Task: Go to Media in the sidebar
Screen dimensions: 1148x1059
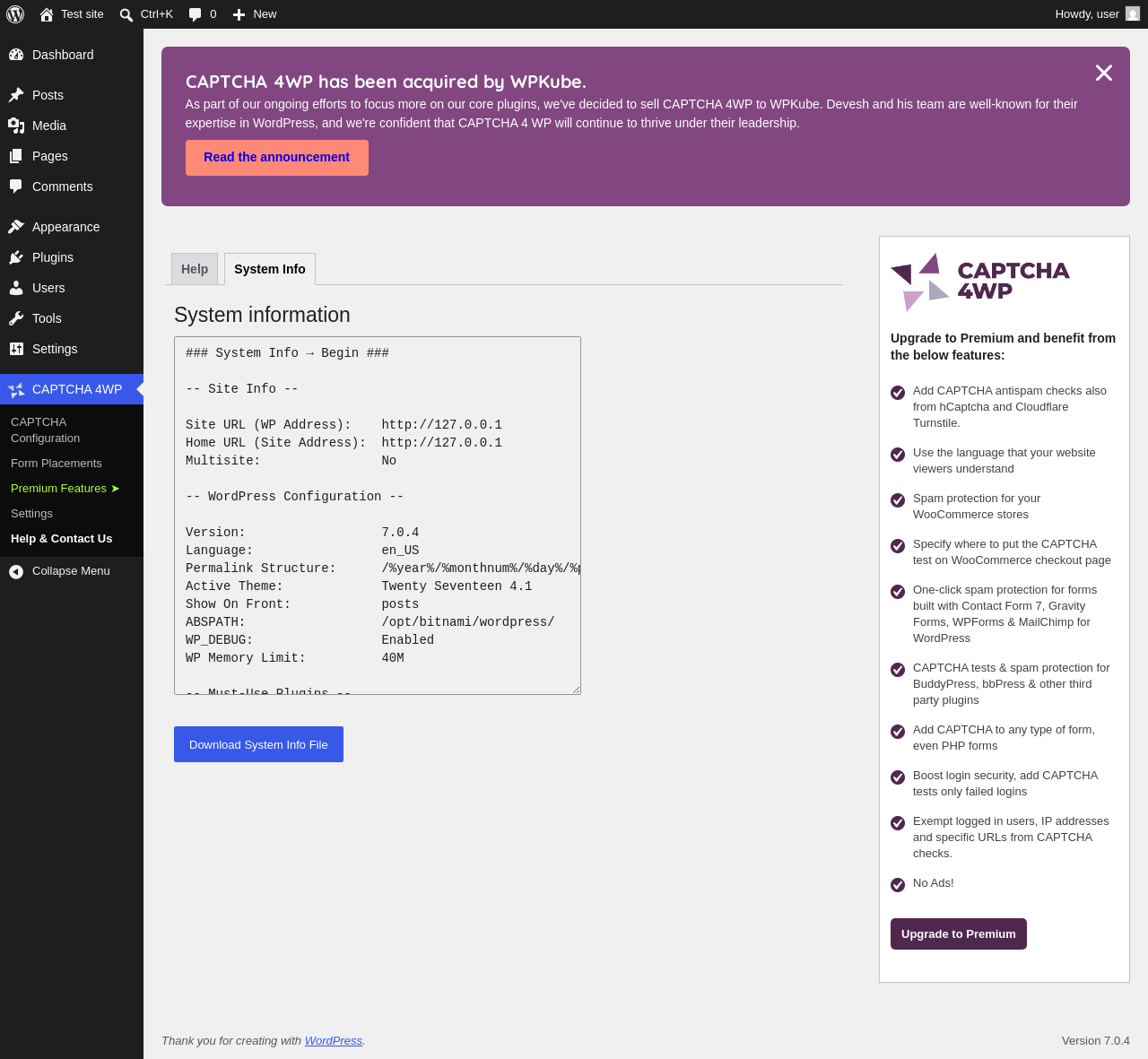Action: click(x=72, y=126)
